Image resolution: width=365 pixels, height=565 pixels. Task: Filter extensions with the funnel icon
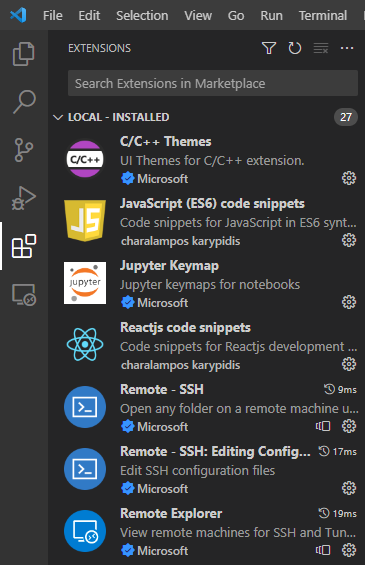(x=269, y=48)
